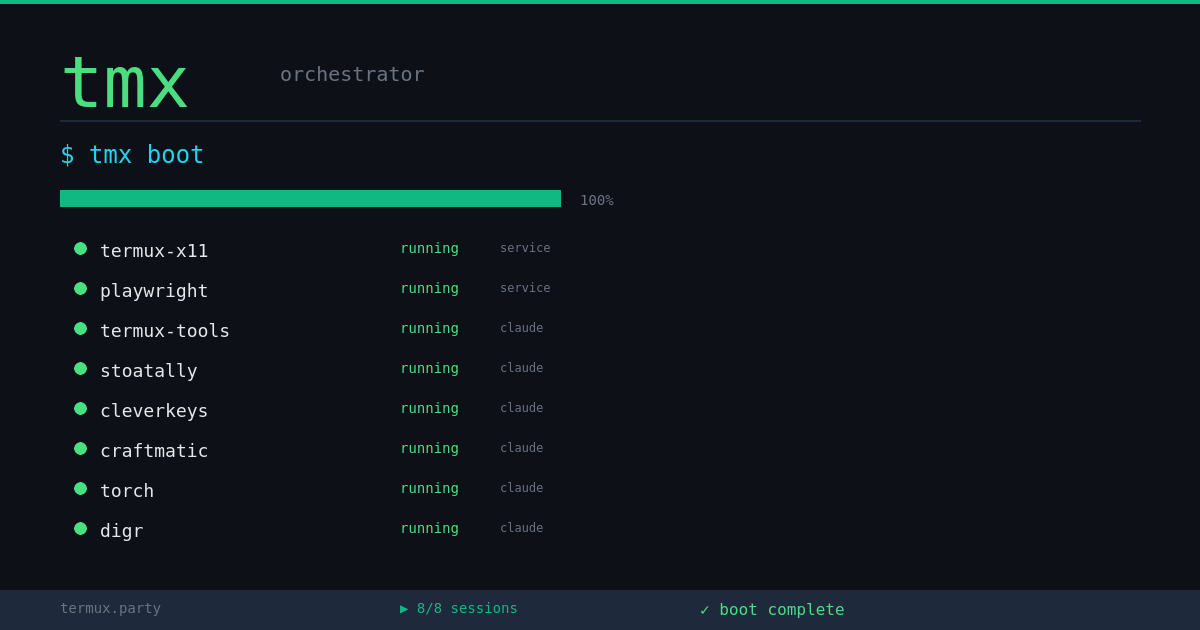
Task: Click the green status dot for playwright
Action: (80, 289)
